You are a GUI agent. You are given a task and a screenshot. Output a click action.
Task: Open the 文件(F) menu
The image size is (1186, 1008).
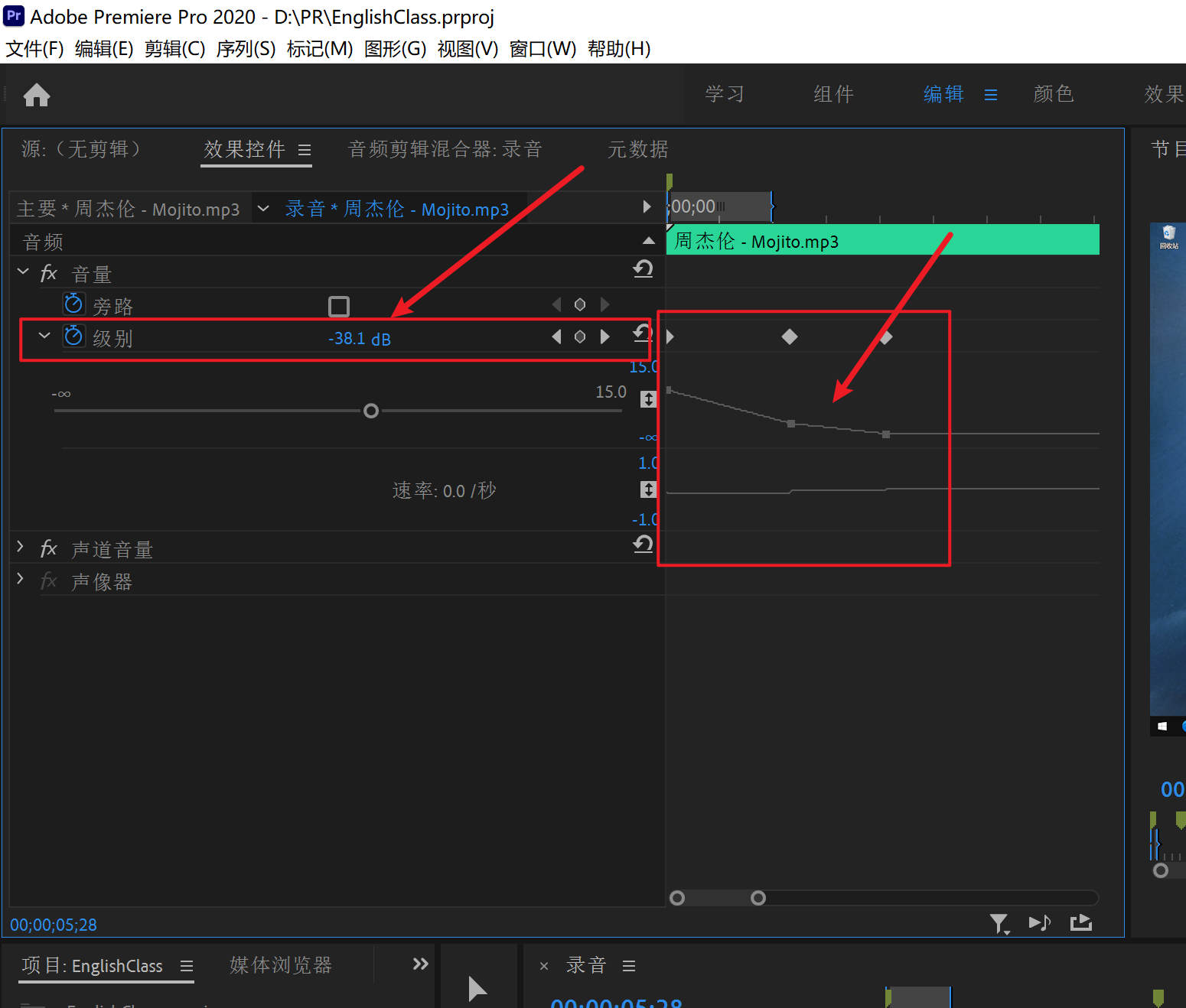pyautogui.click(x=34, y=49)
